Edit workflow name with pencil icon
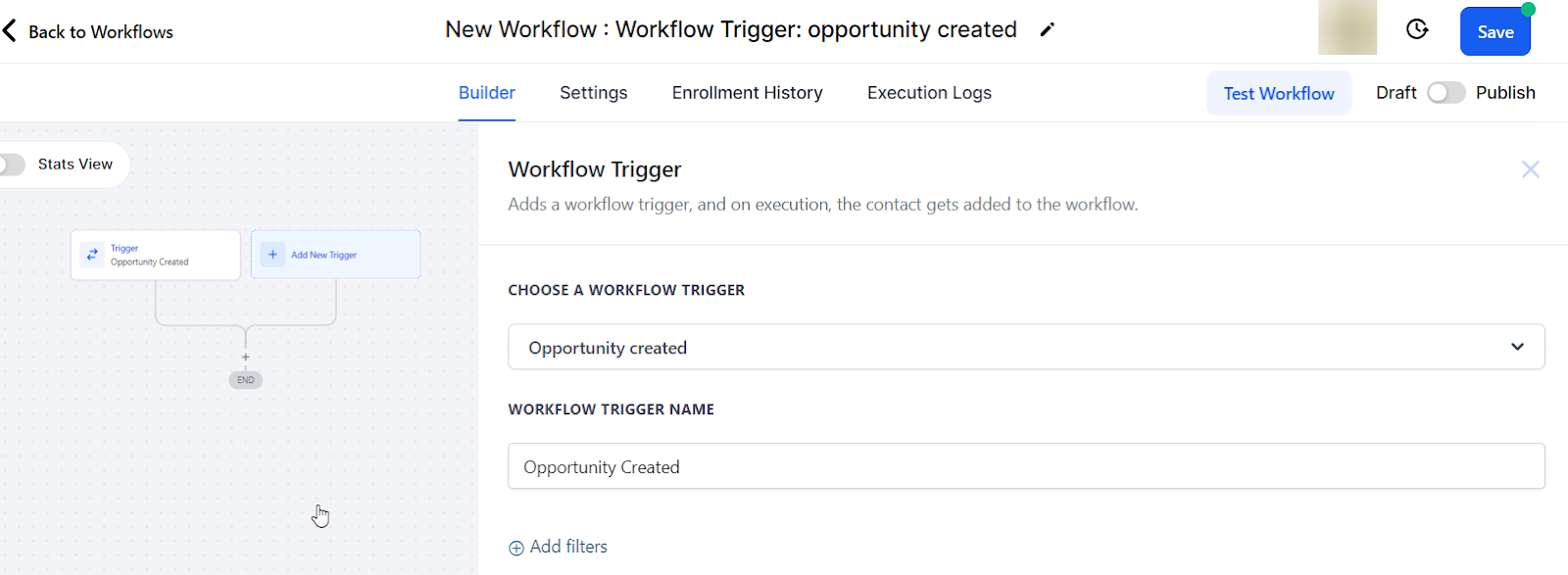Viewport: 1568px width, 575px height. tap(1047, 30)
